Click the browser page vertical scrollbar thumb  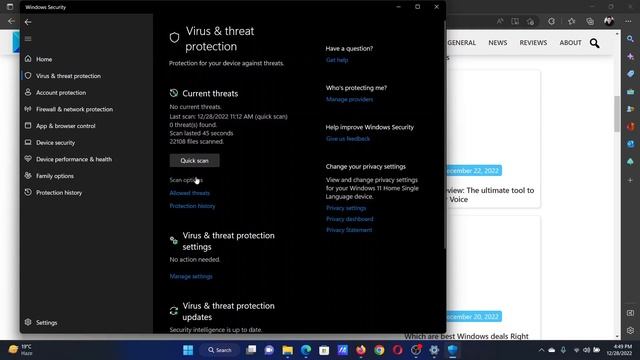point(617,114)
